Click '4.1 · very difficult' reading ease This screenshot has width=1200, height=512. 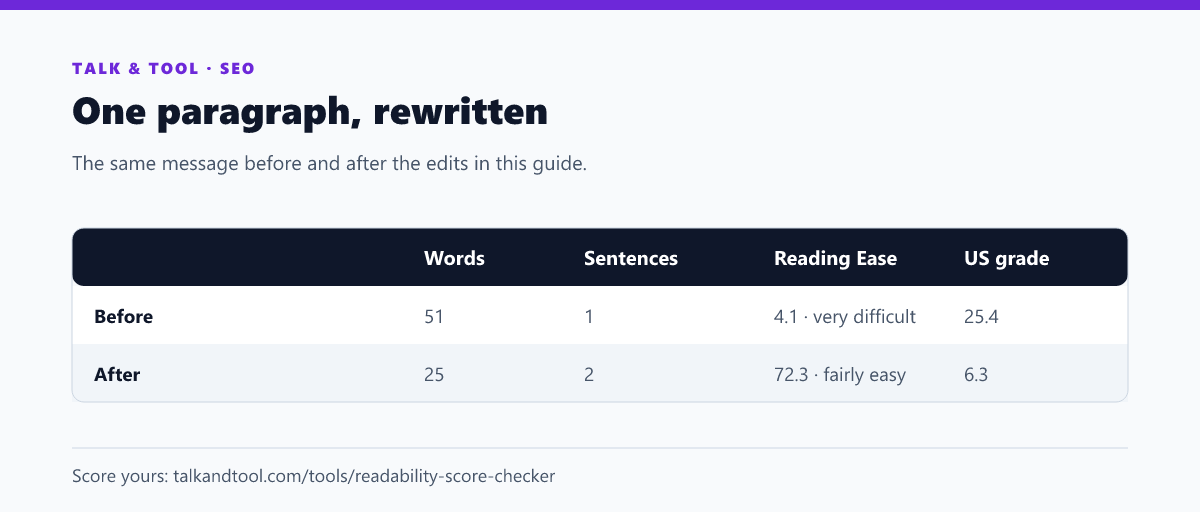[x=845, y=317]
